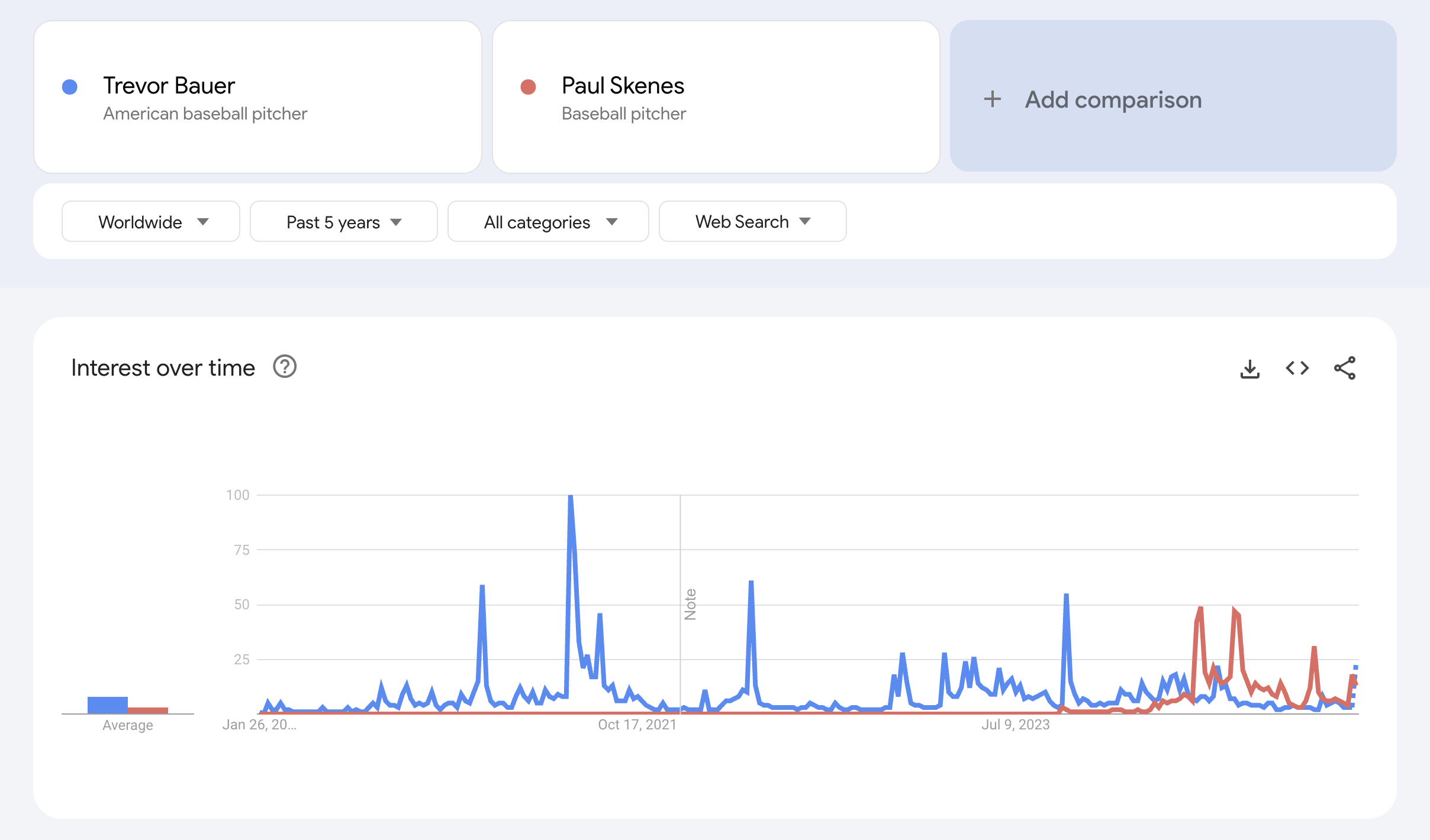Click the red Average bar
Screen dimensions: 1430x840
point(148,710)
